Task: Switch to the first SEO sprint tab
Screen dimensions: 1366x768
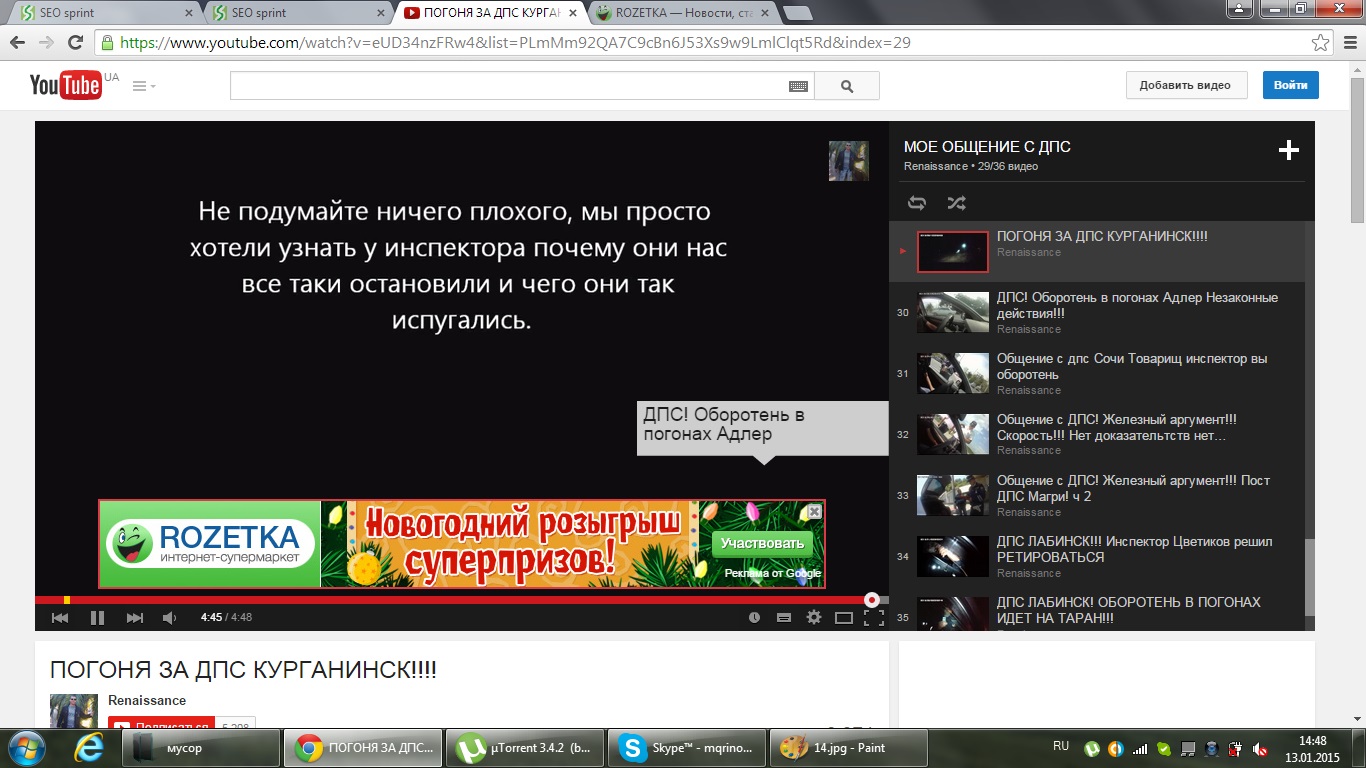Action: [x=104, y=13]
